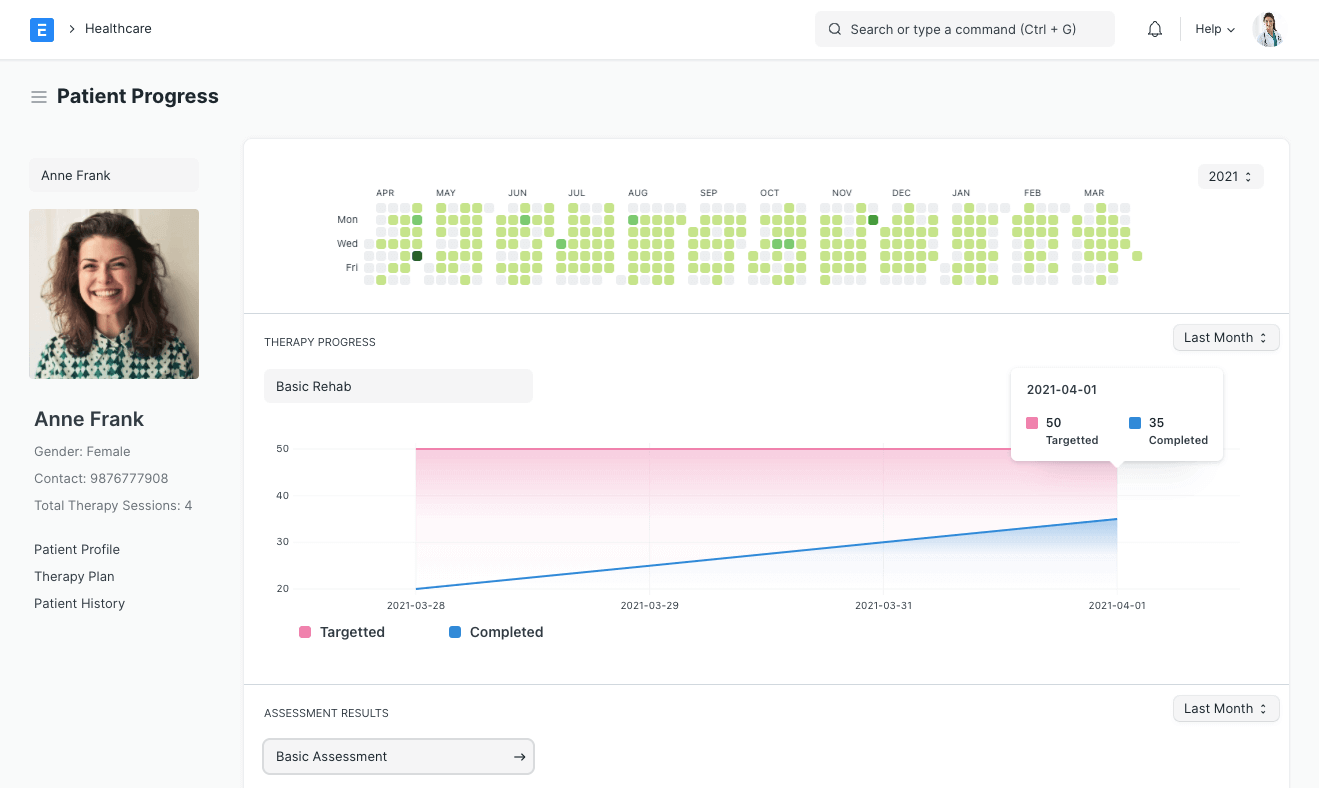
Task: Click the pink swatch beside 50 in tooltip
Action: pyautogui.click(x=1033, y=423)
